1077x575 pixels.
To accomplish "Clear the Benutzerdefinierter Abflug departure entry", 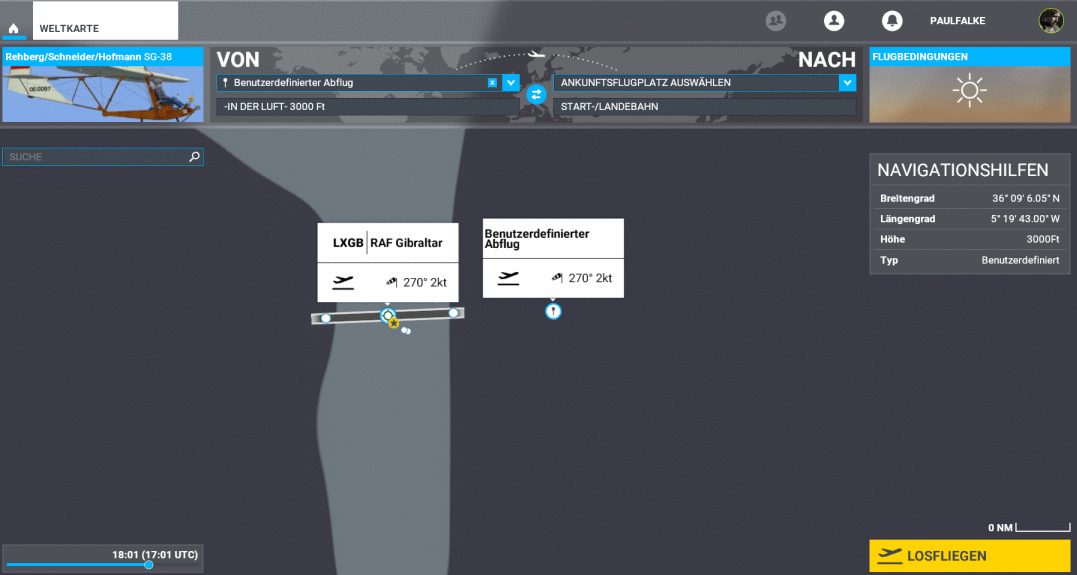I will (x=492, y=83).
